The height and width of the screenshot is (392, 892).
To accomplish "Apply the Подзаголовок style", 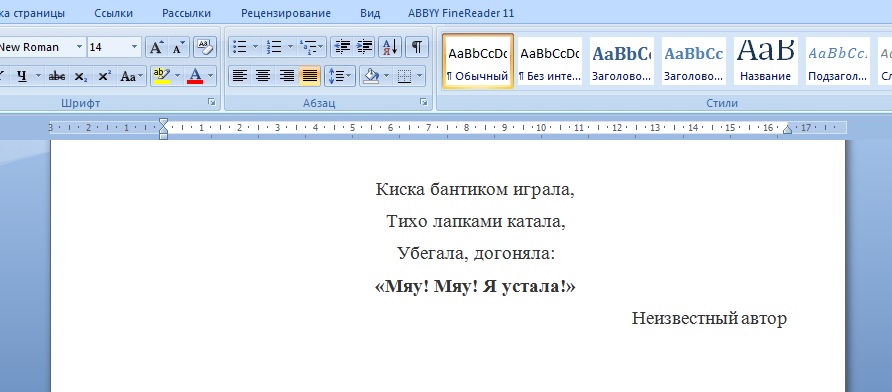I will tap(838, 61).
